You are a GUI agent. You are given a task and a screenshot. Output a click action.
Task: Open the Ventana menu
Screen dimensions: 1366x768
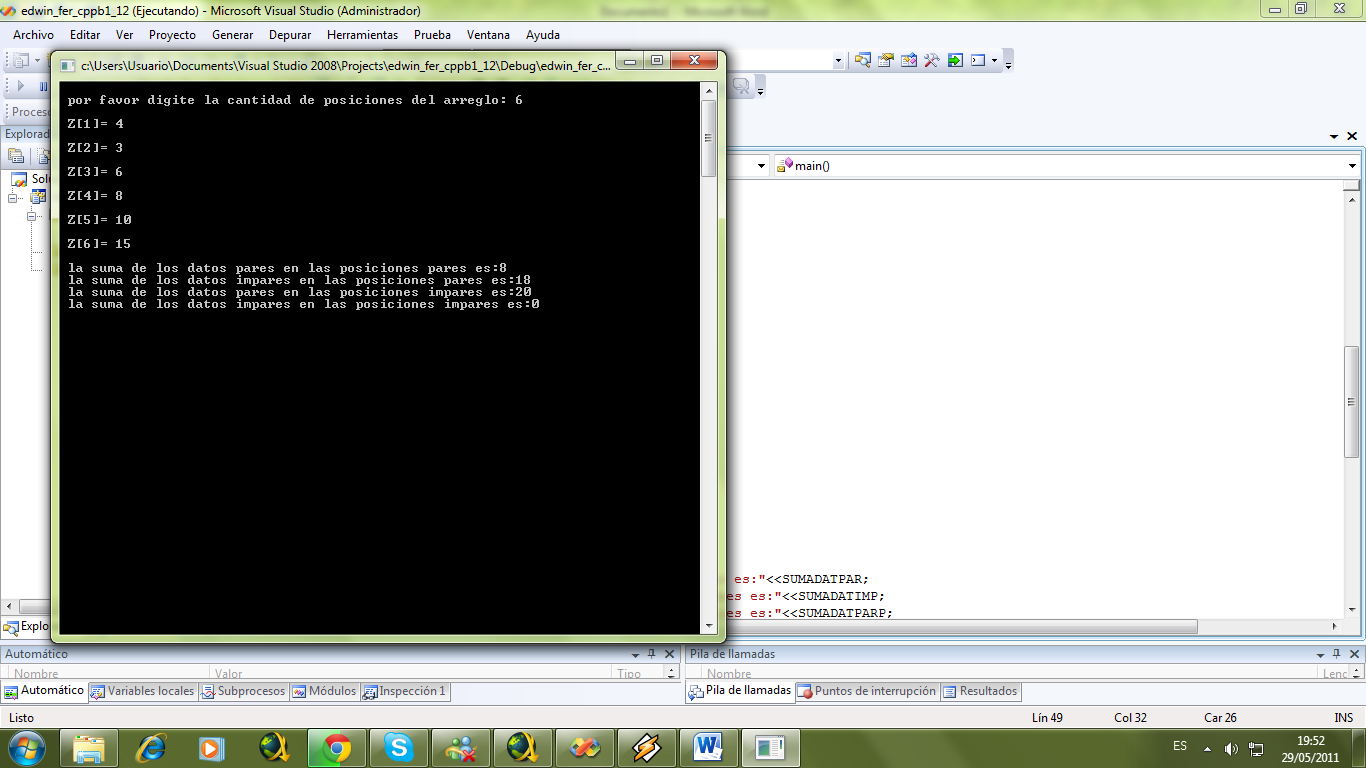[488, 35]
